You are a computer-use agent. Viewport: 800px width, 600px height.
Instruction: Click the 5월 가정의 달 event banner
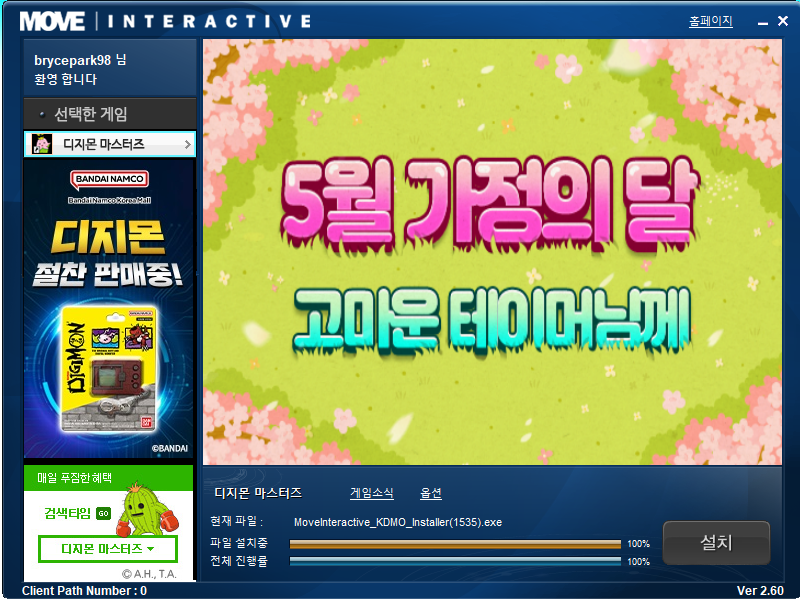pyautogui.click(x=492, y=252)
